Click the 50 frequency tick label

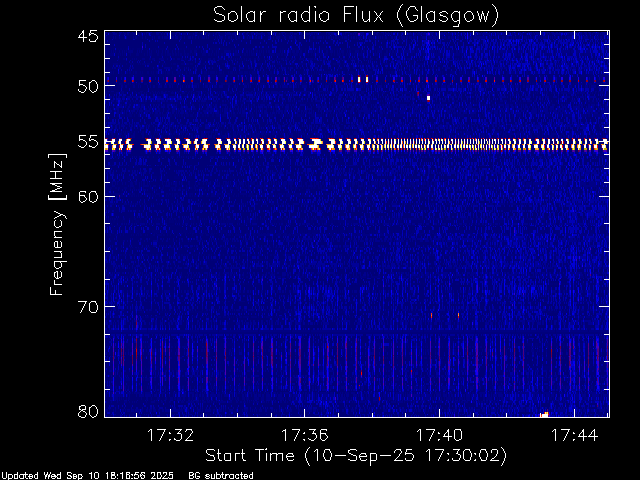pos(88,86)
